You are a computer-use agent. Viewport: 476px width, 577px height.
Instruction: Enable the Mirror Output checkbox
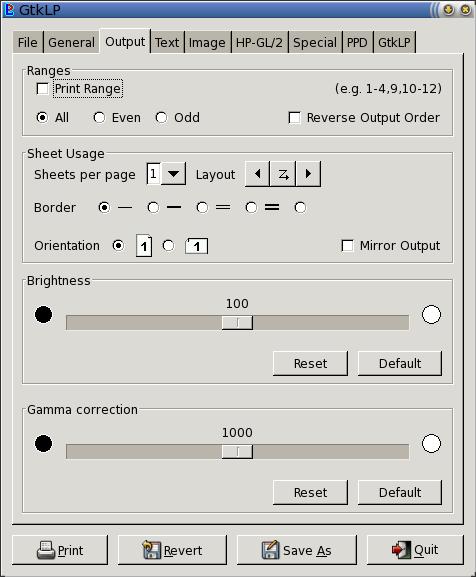coord(347,245)
